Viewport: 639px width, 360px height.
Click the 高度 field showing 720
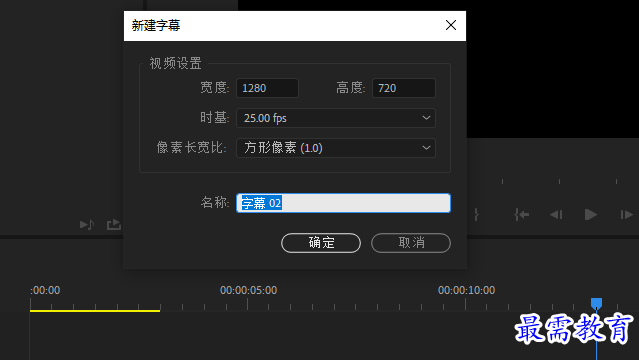[403, 88]
